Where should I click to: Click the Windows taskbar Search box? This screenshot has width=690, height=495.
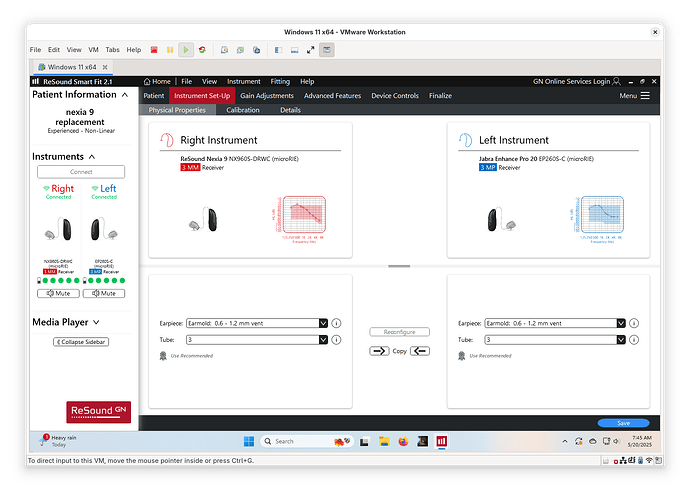(x=307, y=441)
